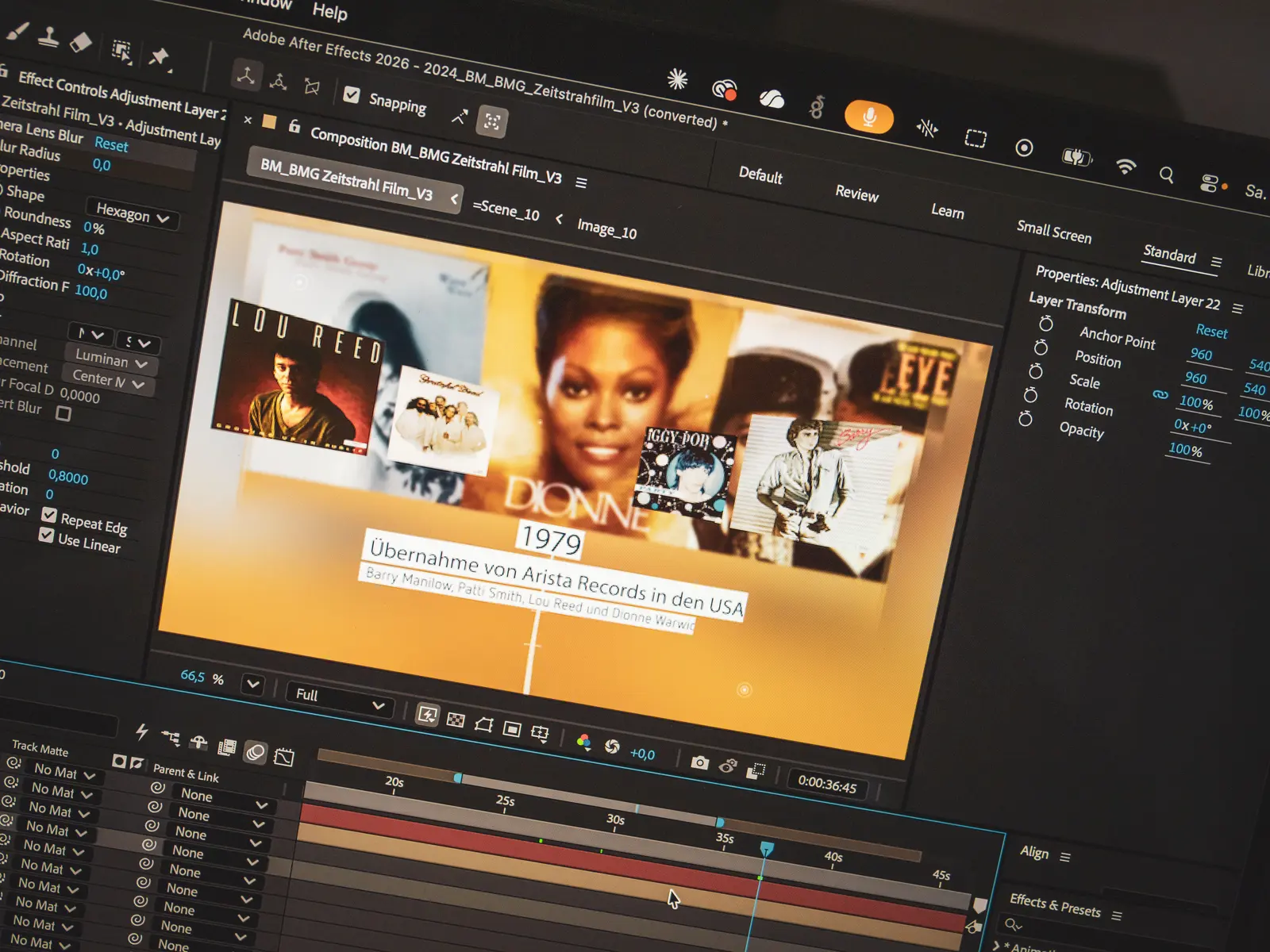
Task: Open the Center placement dropdown
Action: [108, 380]
